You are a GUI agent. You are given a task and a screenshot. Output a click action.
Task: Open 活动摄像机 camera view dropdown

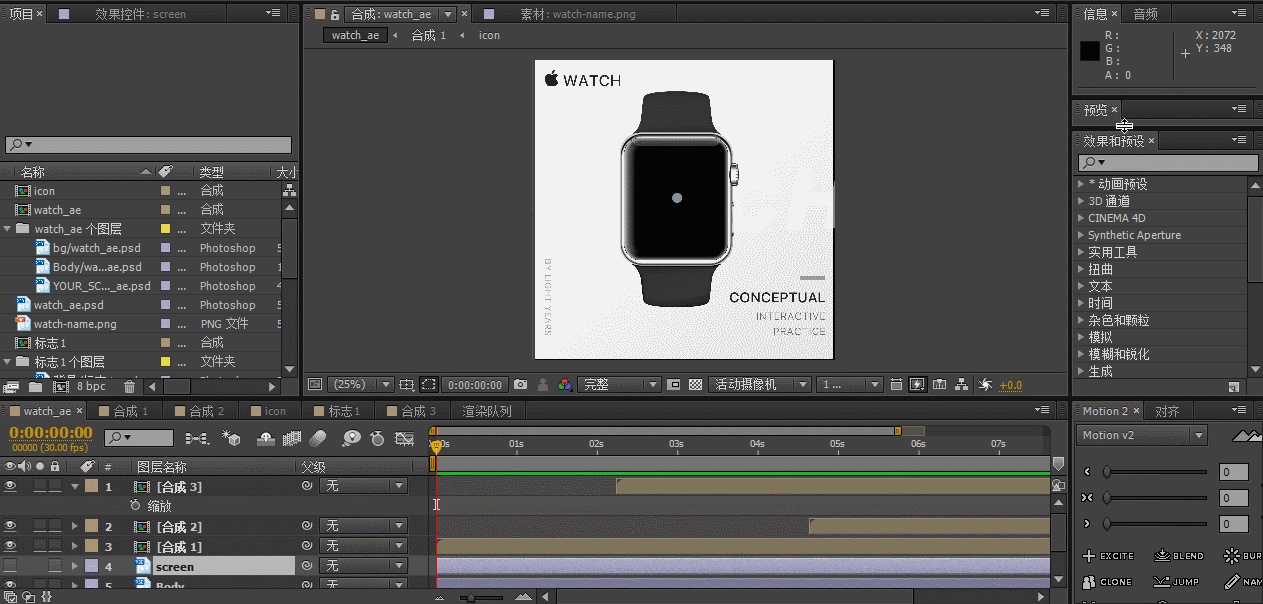click(x=759, y=384)
